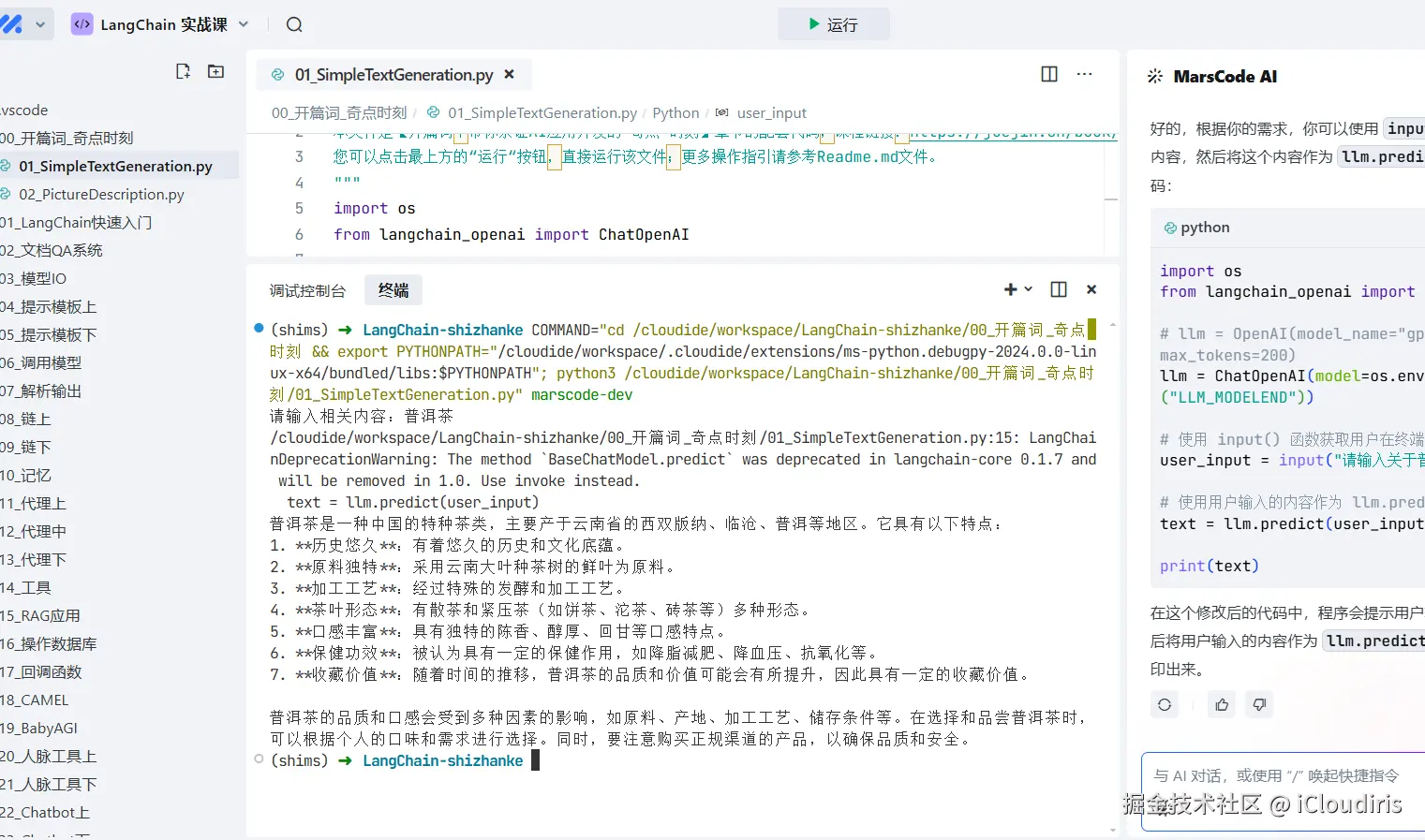
Task: Select the 调试控制台 tab
Action: [x=307, y=290]
